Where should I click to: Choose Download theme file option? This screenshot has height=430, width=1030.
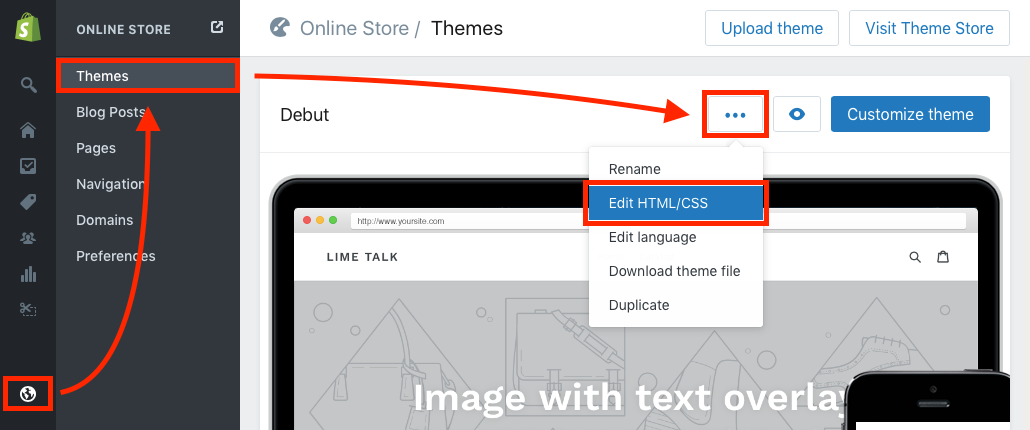coord(676,271)
